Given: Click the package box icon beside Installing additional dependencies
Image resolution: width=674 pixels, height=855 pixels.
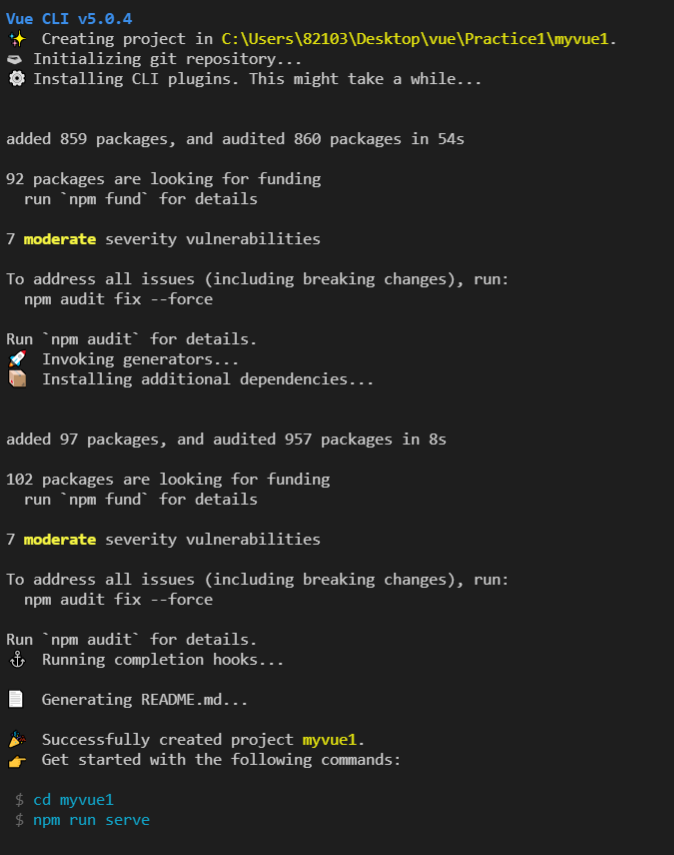Looking at the screenshot, I should pyautogui.click(x=17, y=379).
